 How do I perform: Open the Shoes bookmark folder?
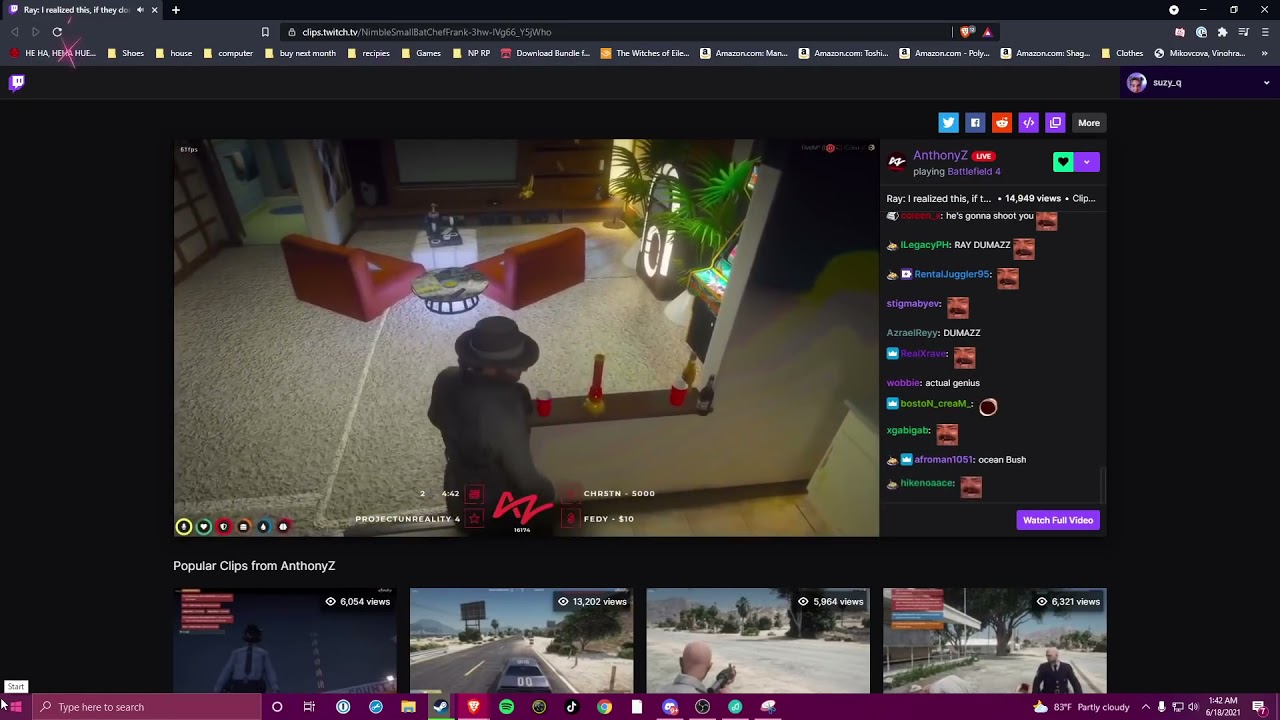(126, 53)
